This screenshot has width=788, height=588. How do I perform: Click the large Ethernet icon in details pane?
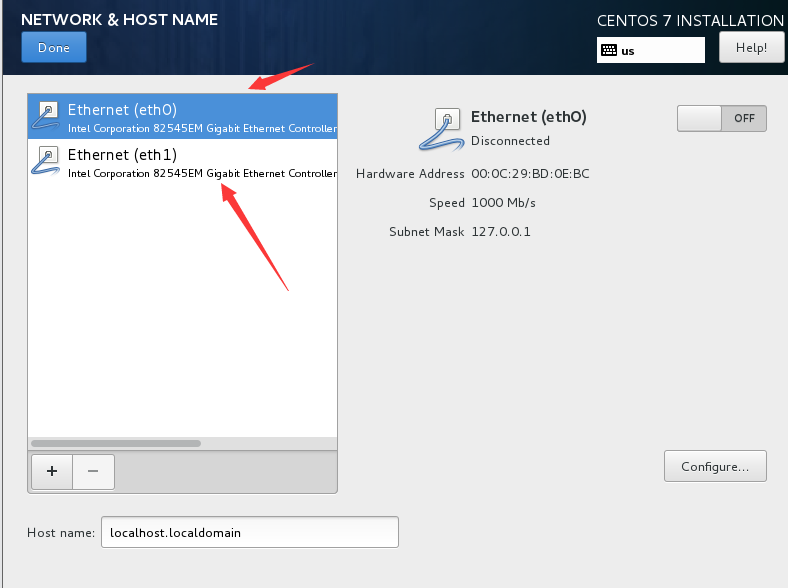441,130
